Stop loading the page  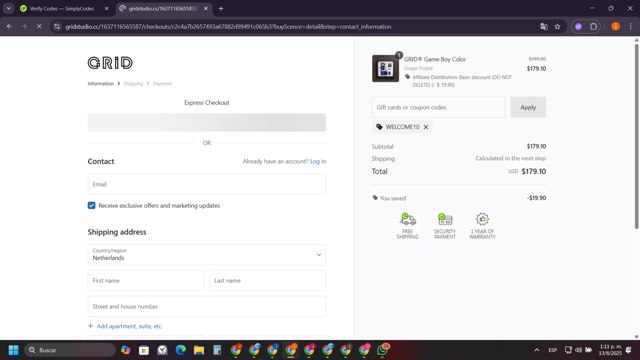pyautogui.click(x=39, y=27)
